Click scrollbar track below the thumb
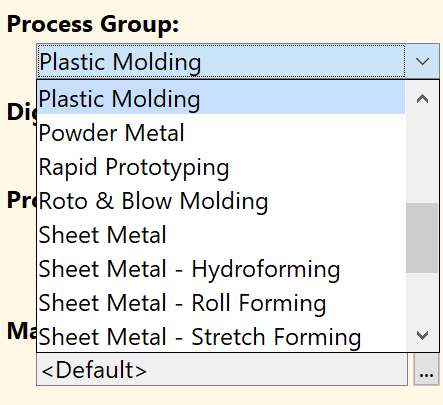 pyautogui.click(x=422, y=296)
